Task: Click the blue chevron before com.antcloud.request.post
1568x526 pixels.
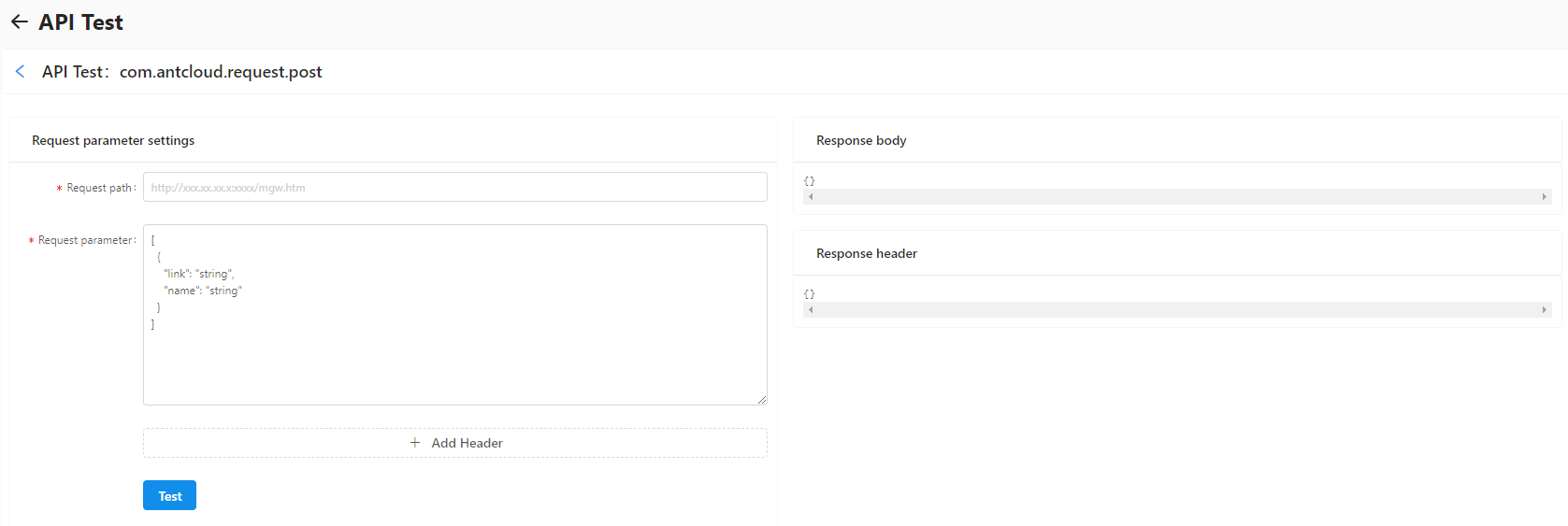Action: coord(20,72)
